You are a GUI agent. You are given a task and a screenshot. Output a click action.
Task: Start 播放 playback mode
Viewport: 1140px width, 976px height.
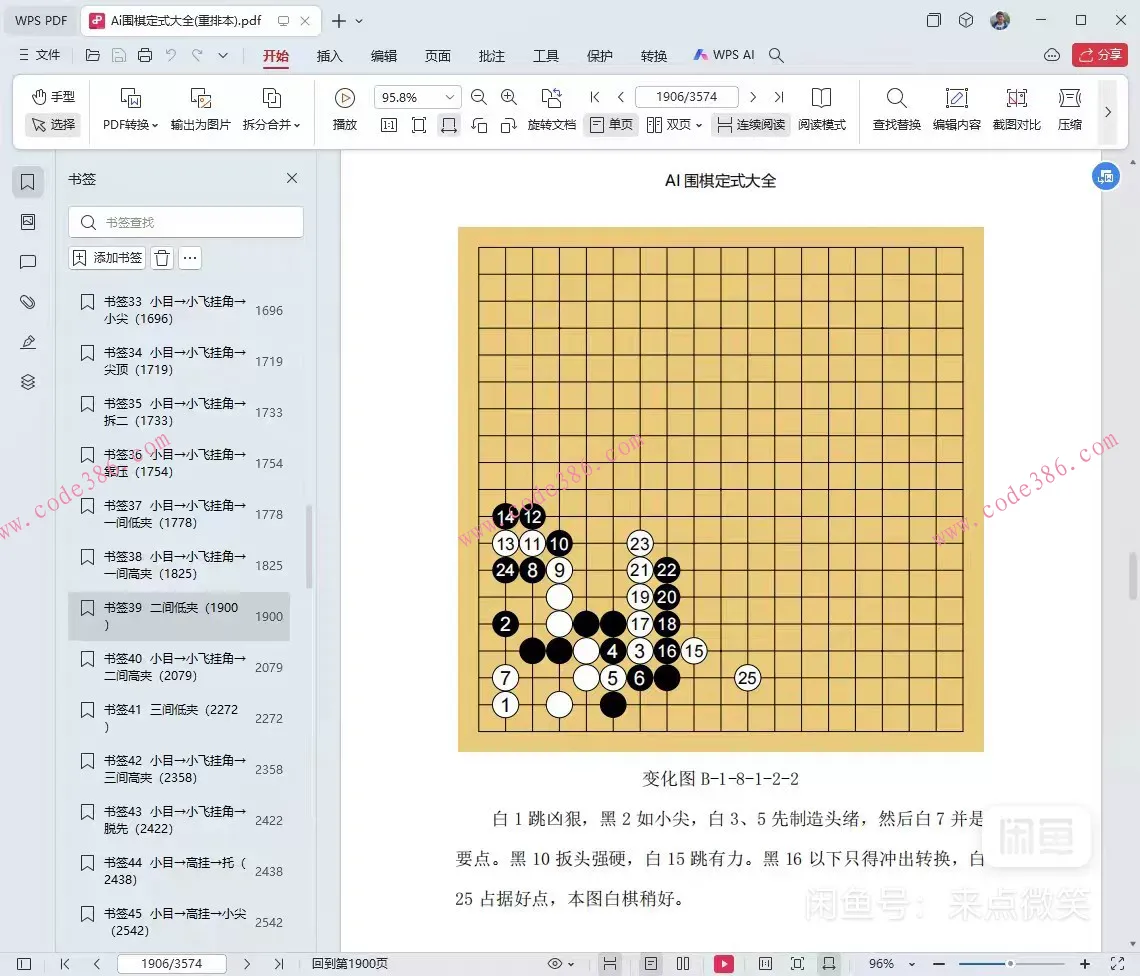point(343,105)
